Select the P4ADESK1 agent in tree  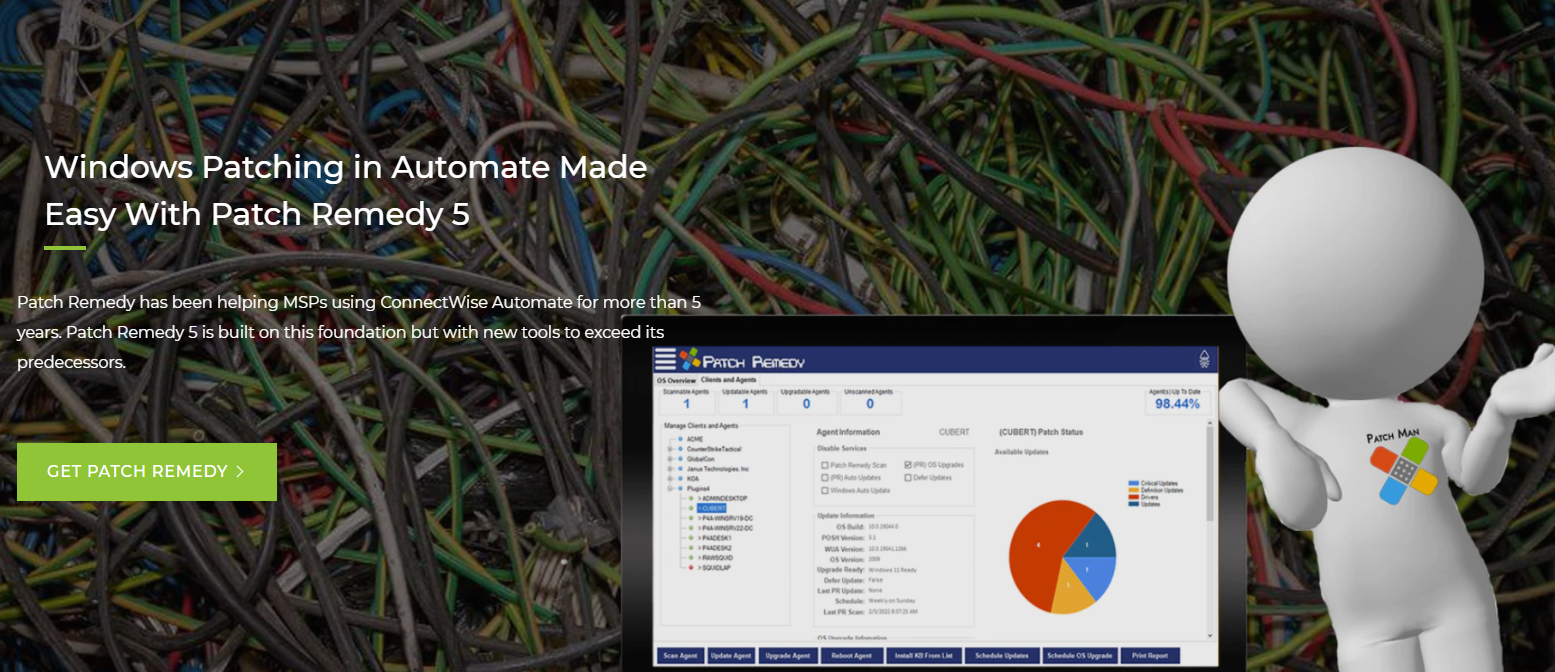click(x=717, y=538)
